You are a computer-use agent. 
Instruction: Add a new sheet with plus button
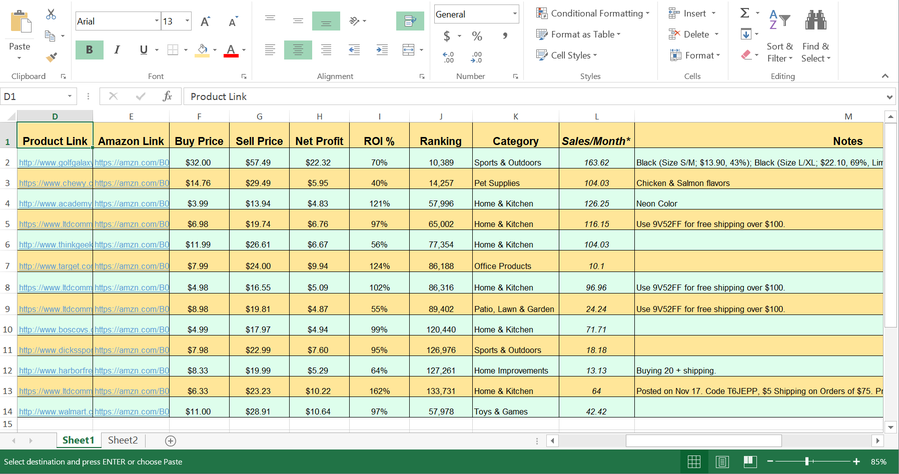pos(170,441)
